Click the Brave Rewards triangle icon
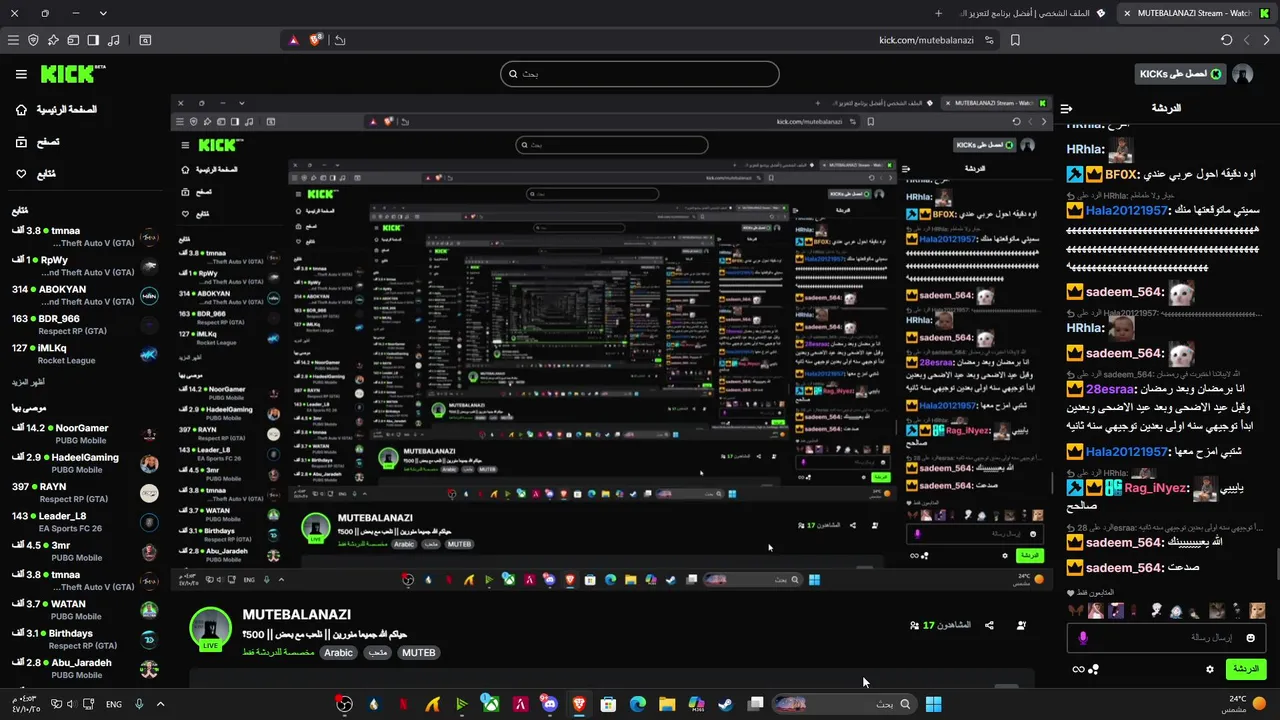 tap(294, 40)
